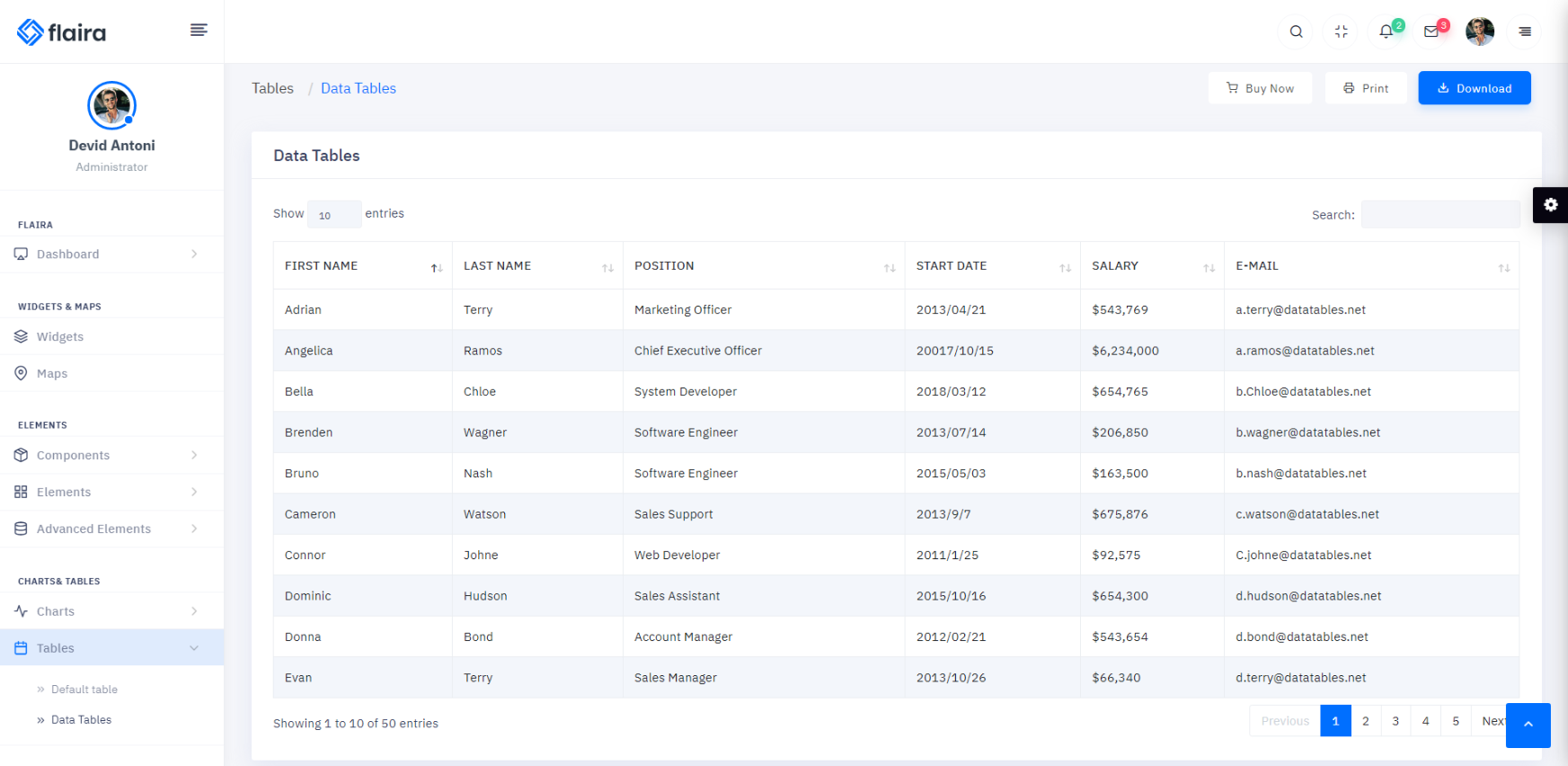Open the settings gear on the right edge
The height and width of the screenshot is (766, 1568).
tap(1550, 205)
